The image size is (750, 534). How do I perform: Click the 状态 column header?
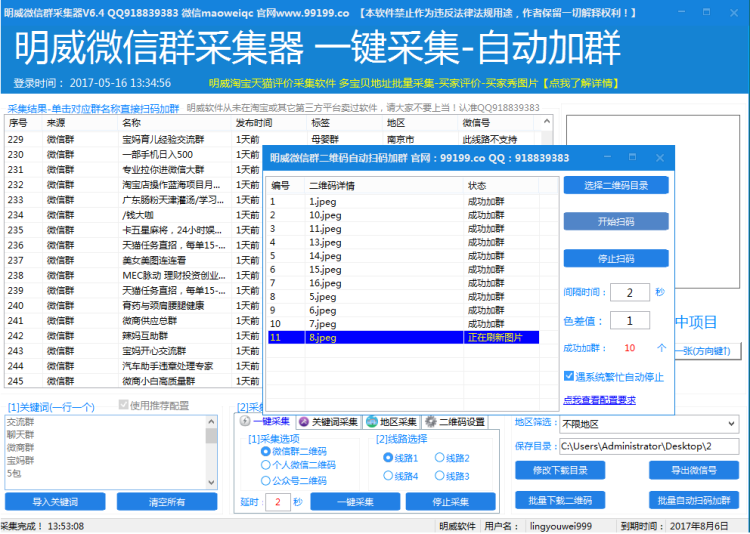click(x=501, y=186)
